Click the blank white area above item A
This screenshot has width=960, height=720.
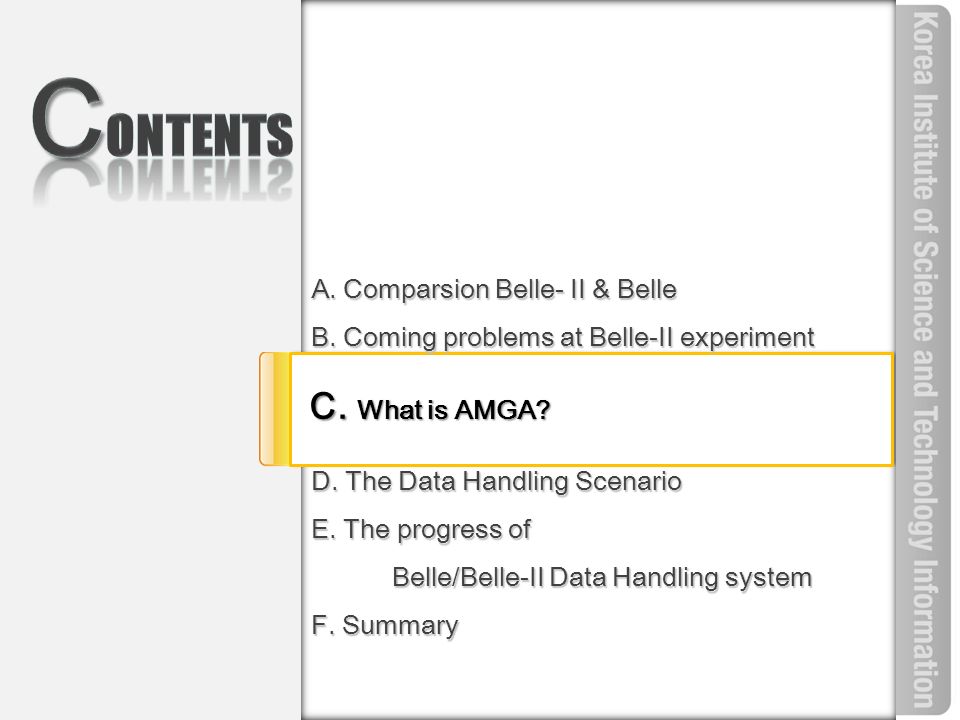coord(598,135)
